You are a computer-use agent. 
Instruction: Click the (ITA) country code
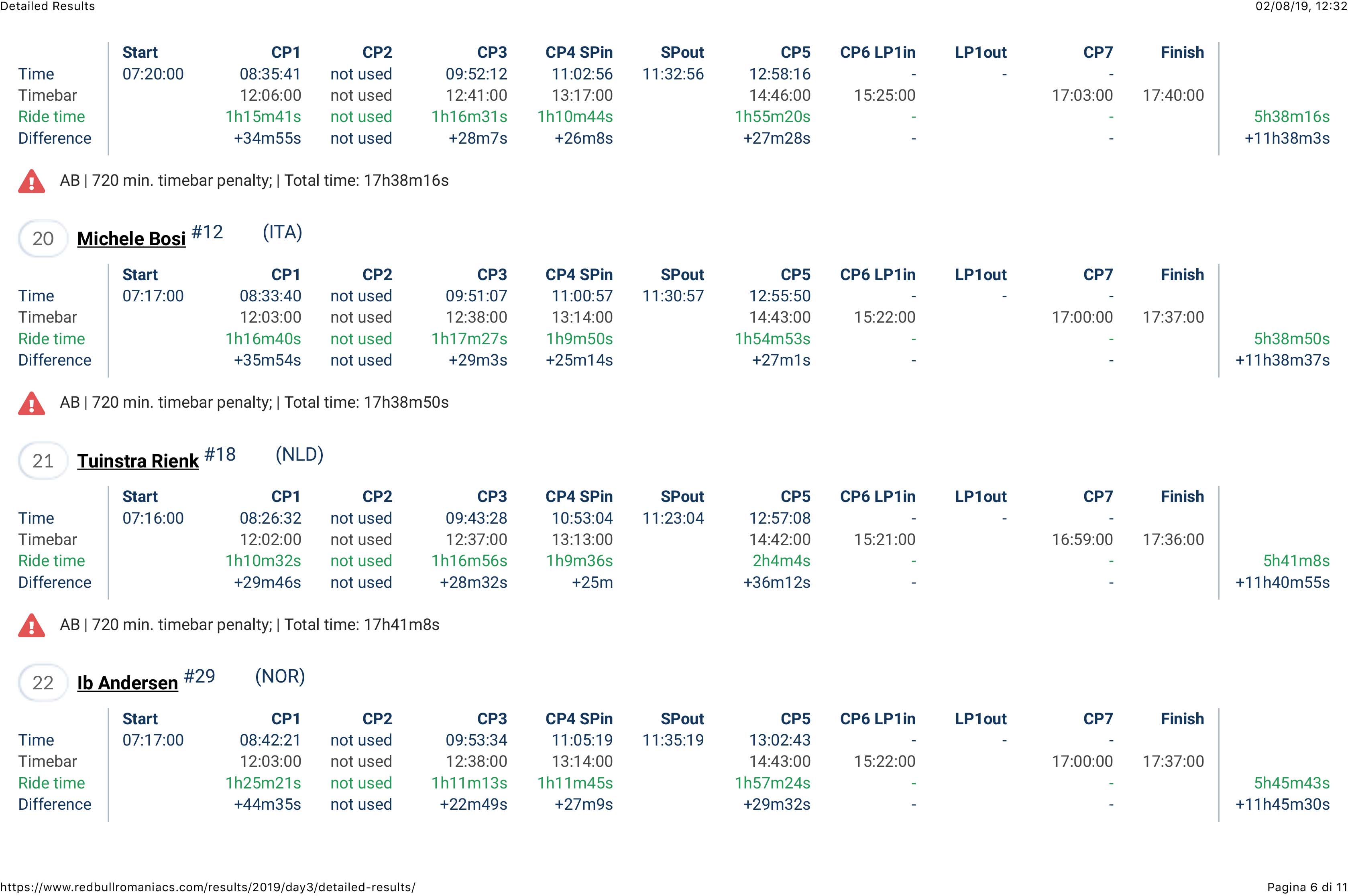point(282,232)
